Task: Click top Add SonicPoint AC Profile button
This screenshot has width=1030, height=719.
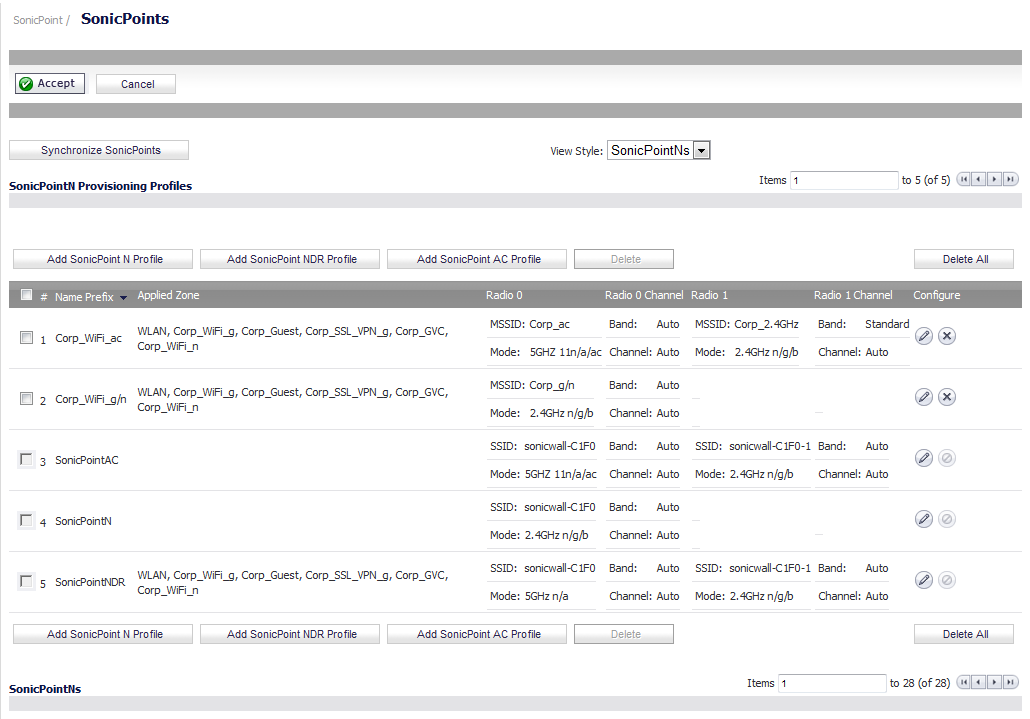Action: 477,259
